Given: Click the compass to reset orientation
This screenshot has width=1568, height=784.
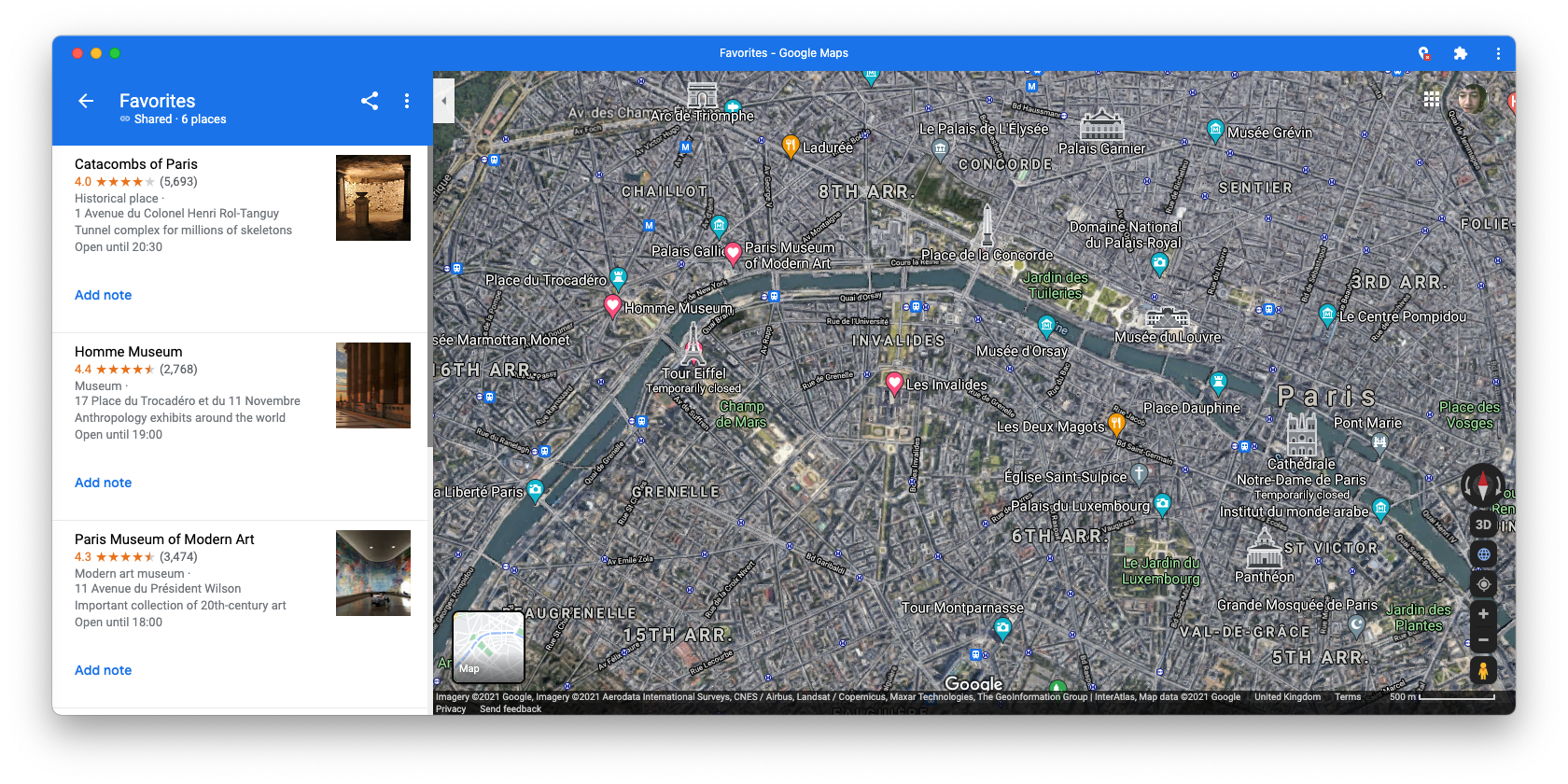Looking at the screenshot, I should [1482, 485].
